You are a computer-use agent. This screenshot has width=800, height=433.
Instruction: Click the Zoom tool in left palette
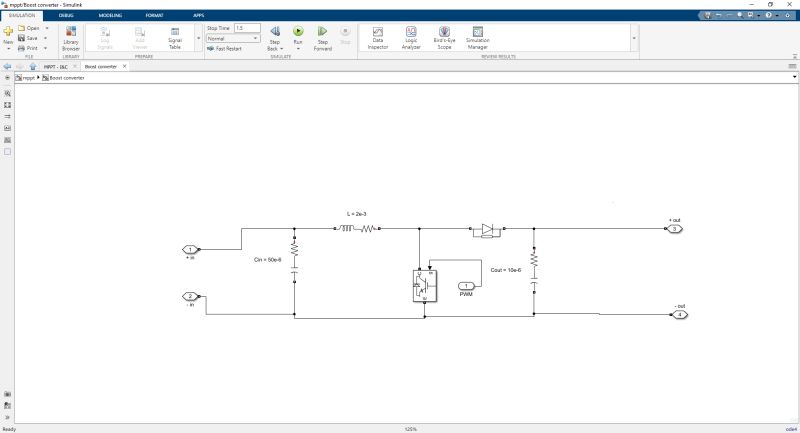point(7,93)
